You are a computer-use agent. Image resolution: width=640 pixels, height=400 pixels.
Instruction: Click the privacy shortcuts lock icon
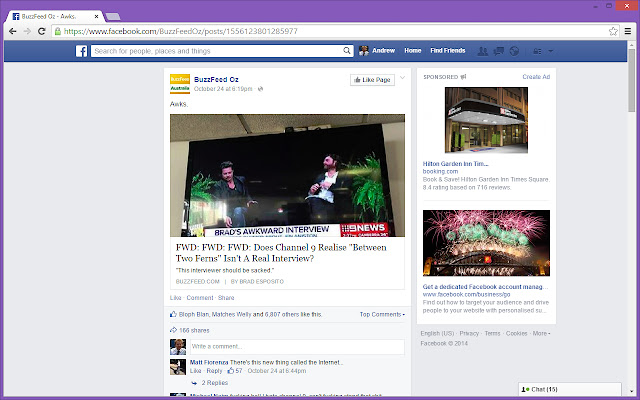[x=537, y=51]
